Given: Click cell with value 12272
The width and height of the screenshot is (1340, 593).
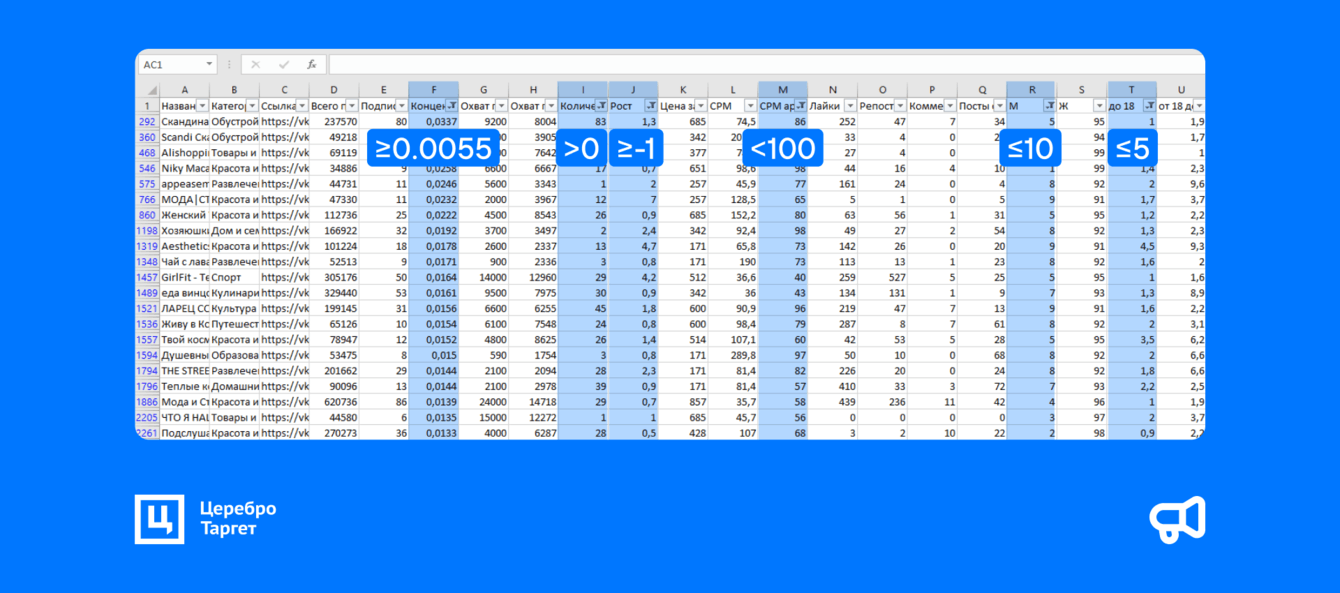Looking at the screenshot, I should (x=533, y=417).
